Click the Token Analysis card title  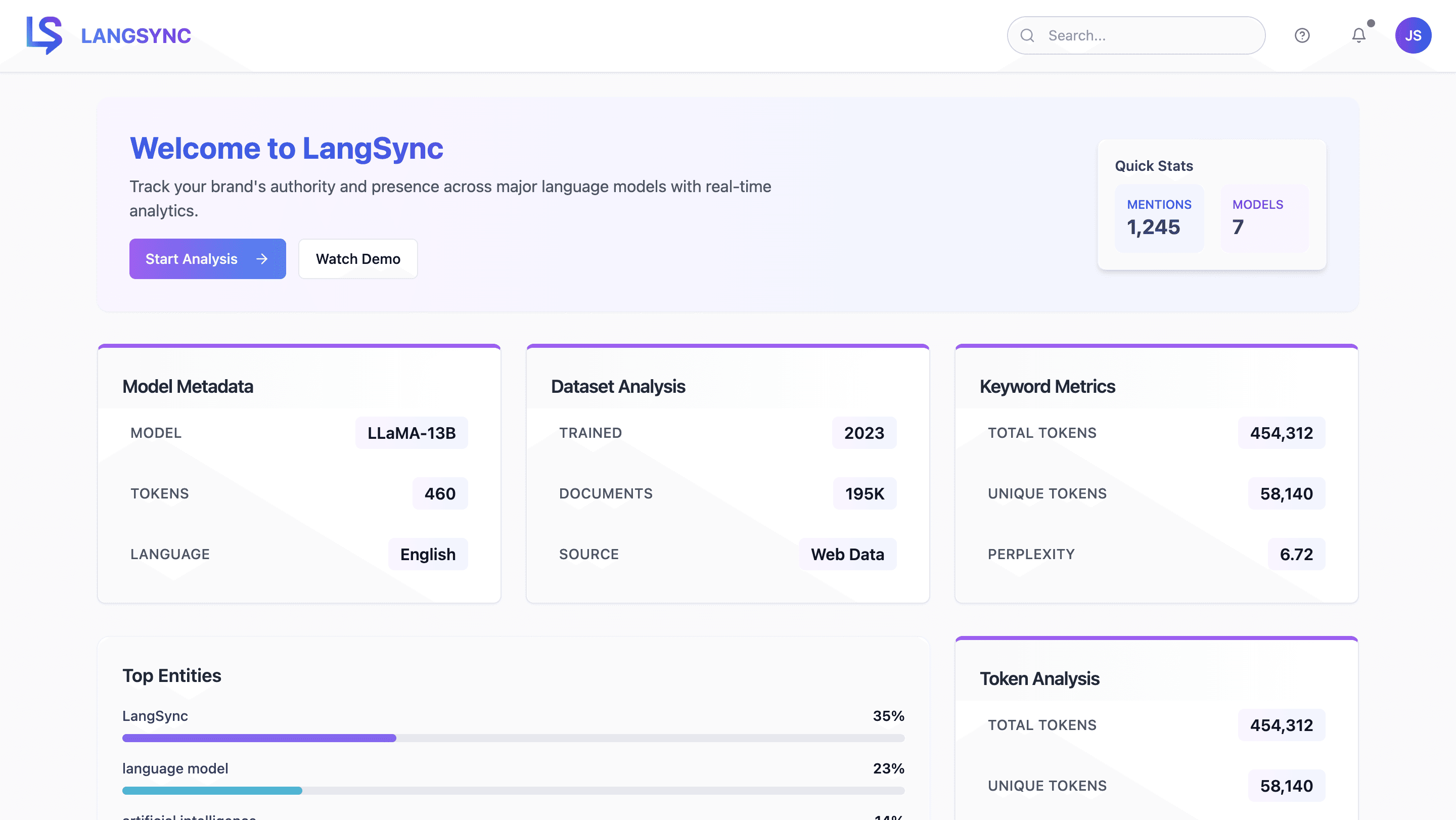(x=1039, y=679)
